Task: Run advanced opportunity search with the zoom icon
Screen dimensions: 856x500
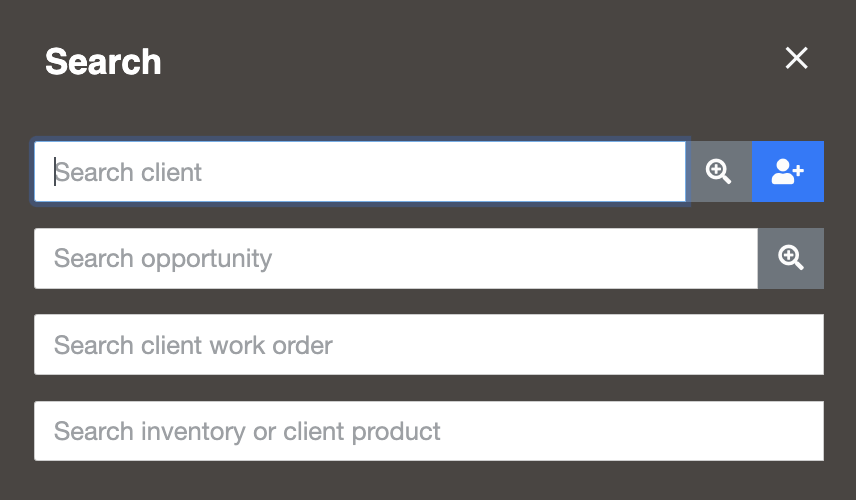Action: click(791, 258)
